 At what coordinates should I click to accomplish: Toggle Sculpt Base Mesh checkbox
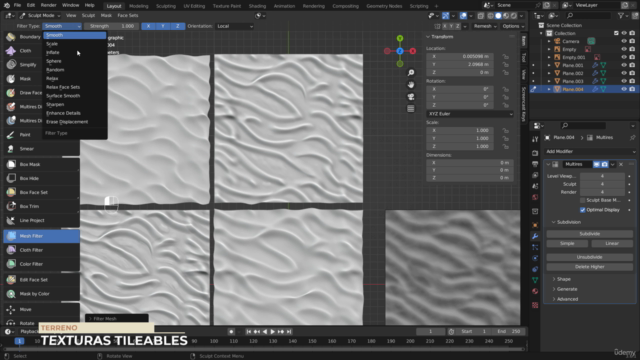[582, 200]
